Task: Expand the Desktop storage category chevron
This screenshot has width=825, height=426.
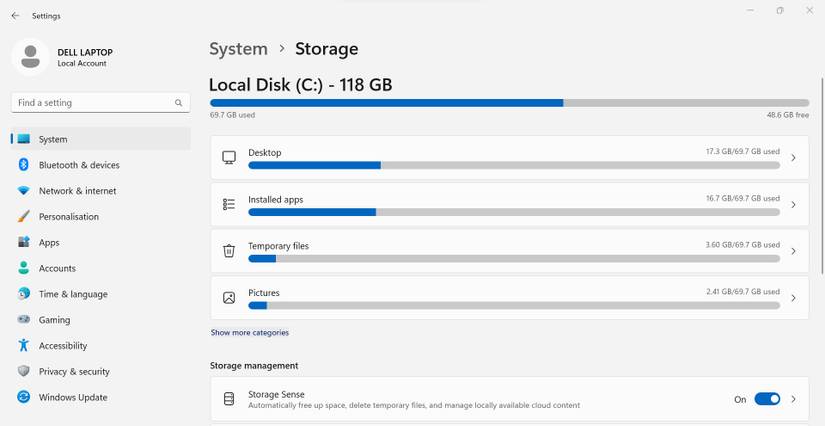Action: coord(793,158)
